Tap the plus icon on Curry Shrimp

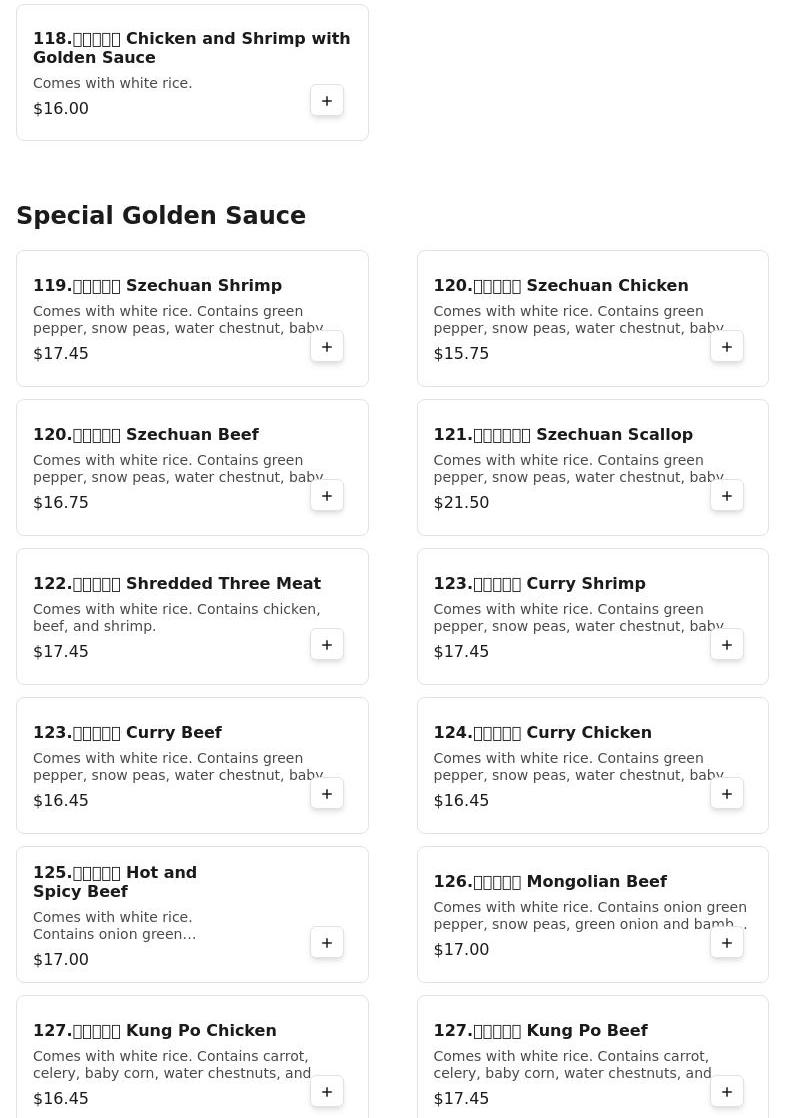pyautogui.click(x=727, y=645)
